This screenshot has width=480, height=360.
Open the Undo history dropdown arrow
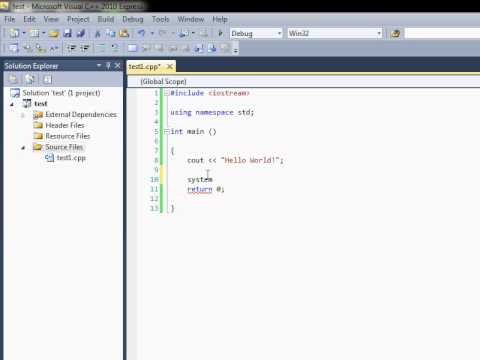pos(152,33)
